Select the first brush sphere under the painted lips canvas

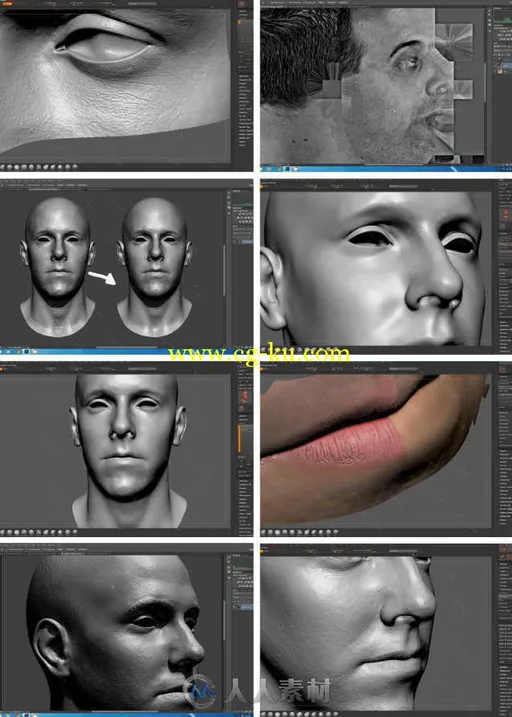[x=264, y=532]
